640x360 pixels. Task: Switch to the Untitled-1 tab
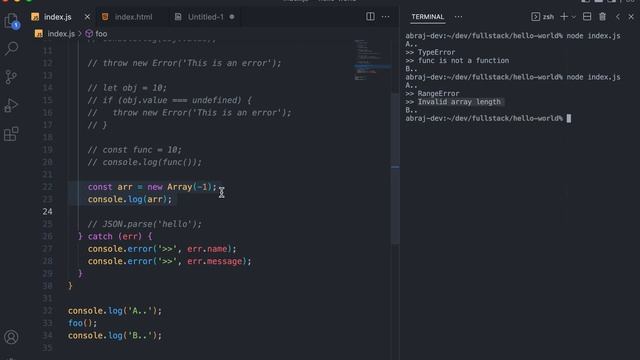pyautogui.click(x=205, y=17)
